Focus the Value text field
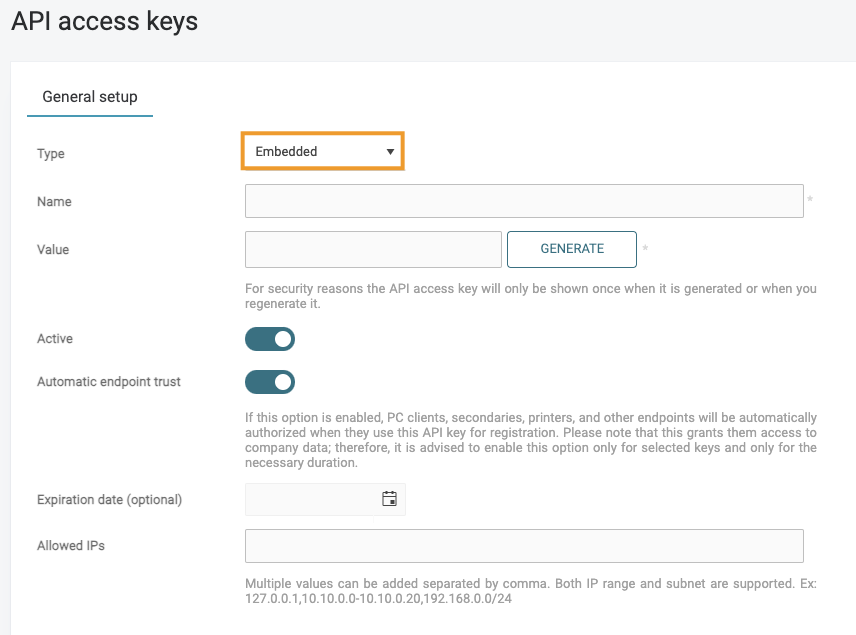The width and height of the screenshot is (856, 635). 373,250
